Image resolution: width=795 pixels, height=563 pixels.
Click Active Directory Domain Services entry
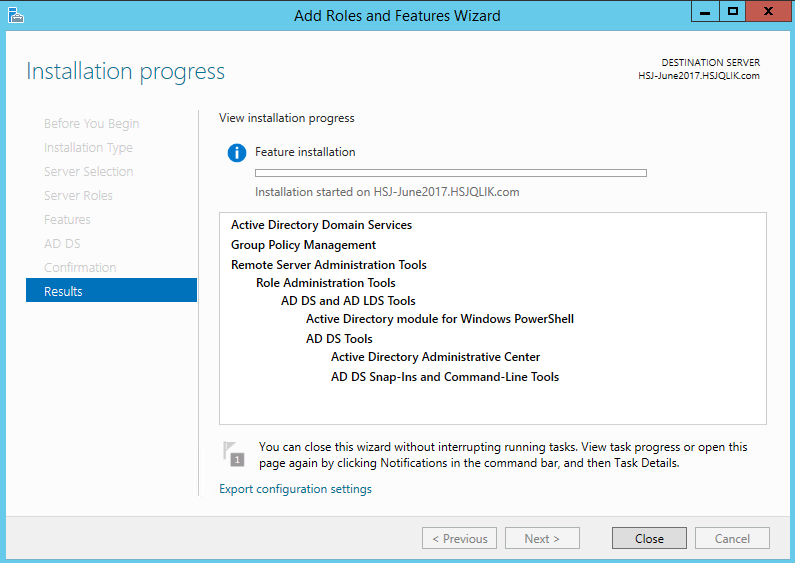point(321,225)
